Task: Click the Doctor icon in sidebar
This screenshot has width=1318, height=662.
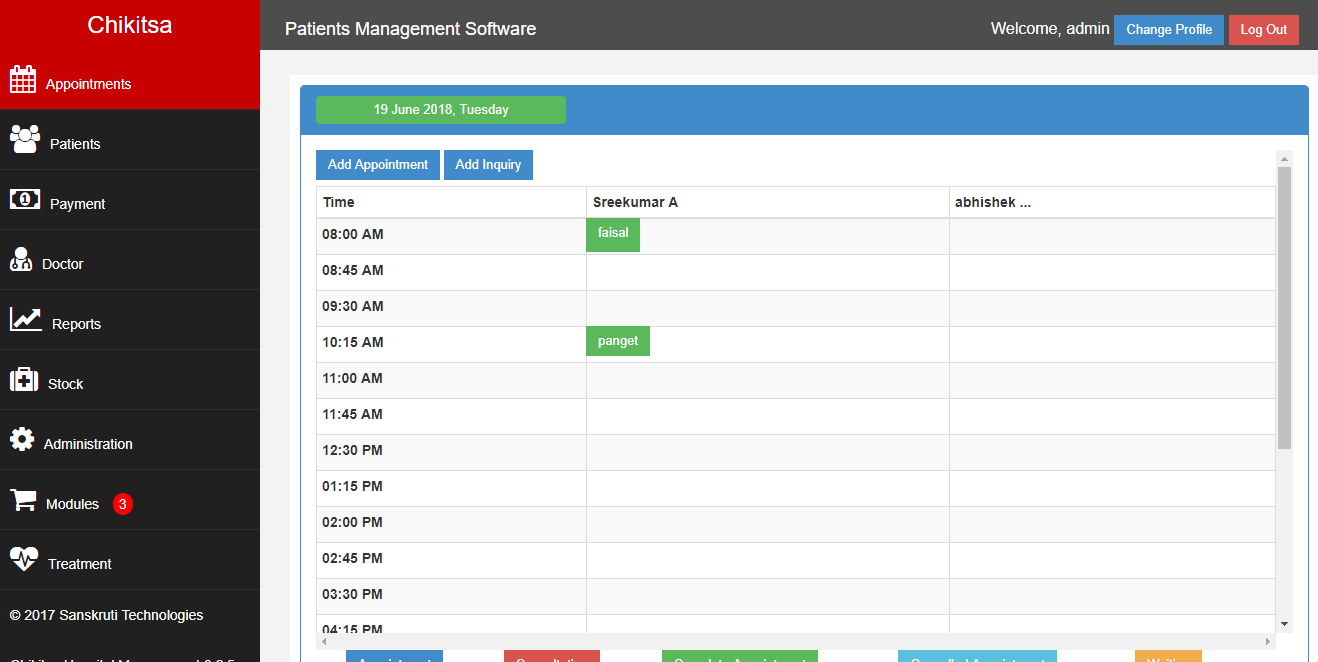Action: point(21,260)
